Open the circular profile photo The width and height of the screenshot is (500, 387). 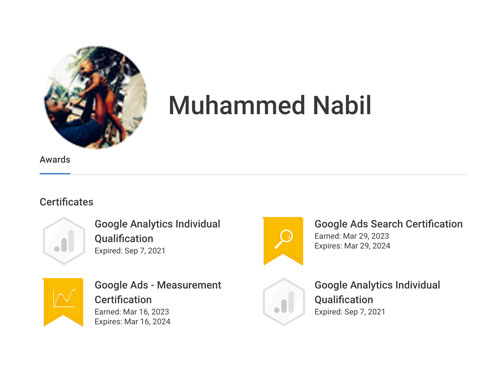point(96,97)
